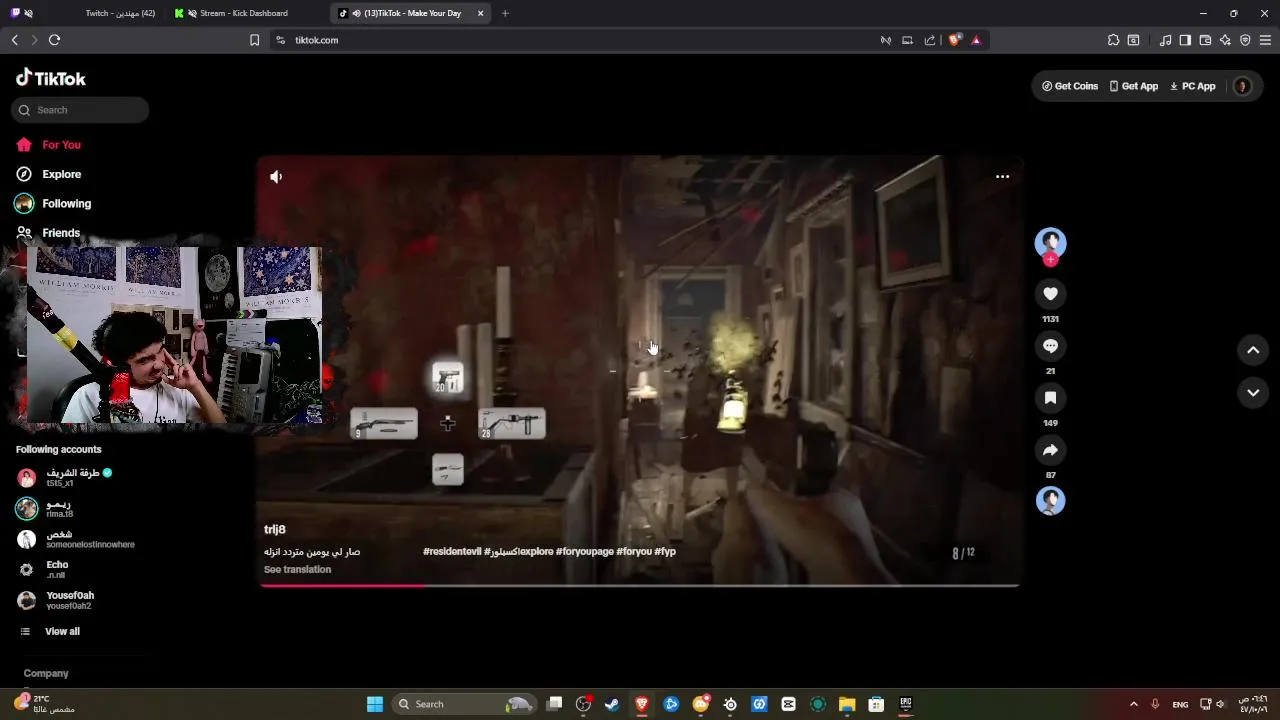The width and height of the screenshot is (1280, 720).
Task: Click the Get App button
Action: click(1134, 86)
